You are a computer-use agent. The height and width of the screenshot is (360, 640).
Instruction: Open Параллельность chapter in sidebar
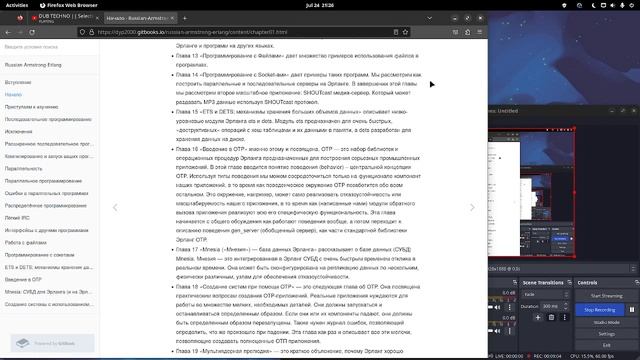tap(24, 169)
